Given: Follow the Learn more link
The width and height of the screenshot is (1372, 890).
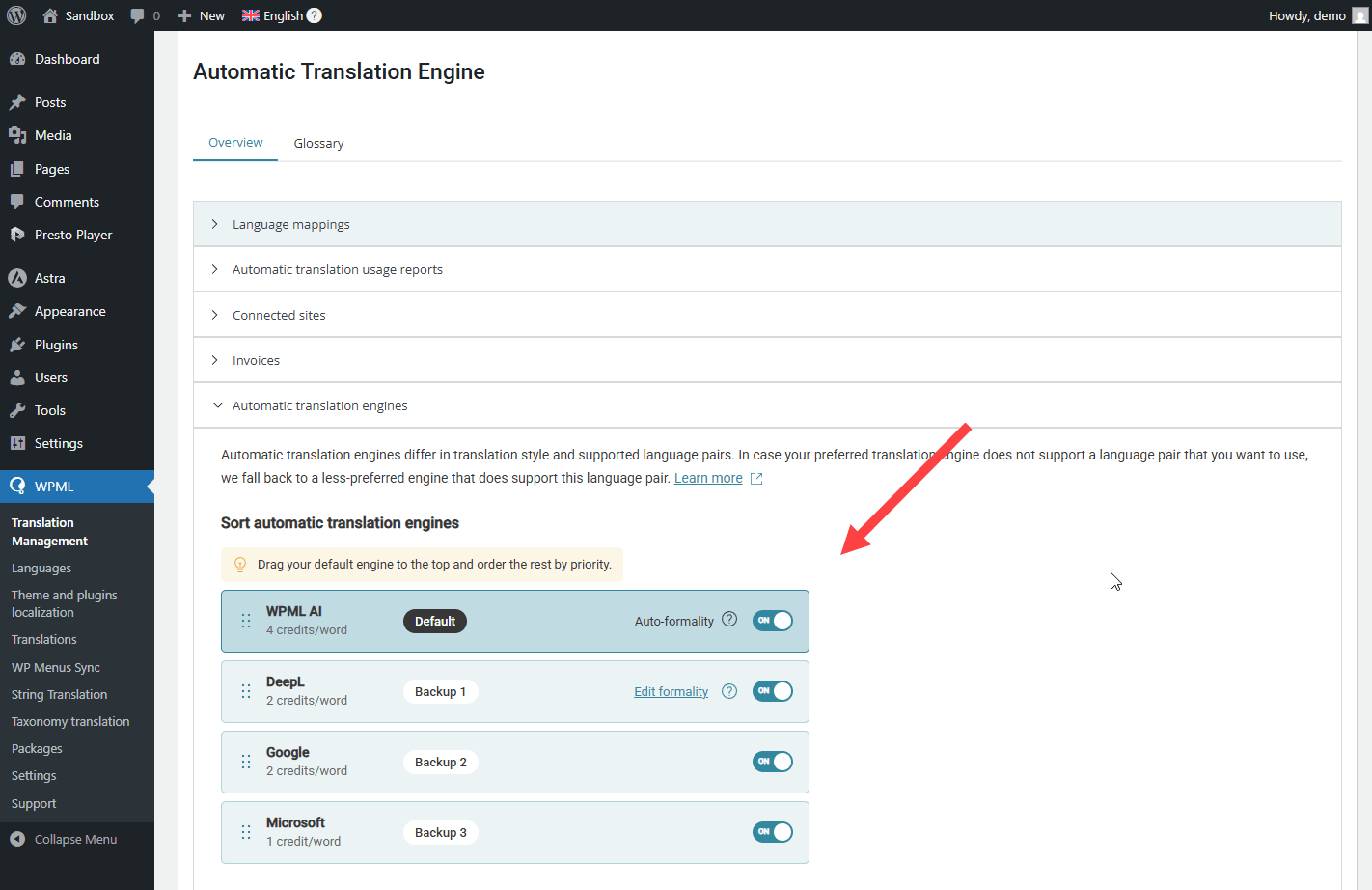Looking at the screenshot, I should (708, 478).
